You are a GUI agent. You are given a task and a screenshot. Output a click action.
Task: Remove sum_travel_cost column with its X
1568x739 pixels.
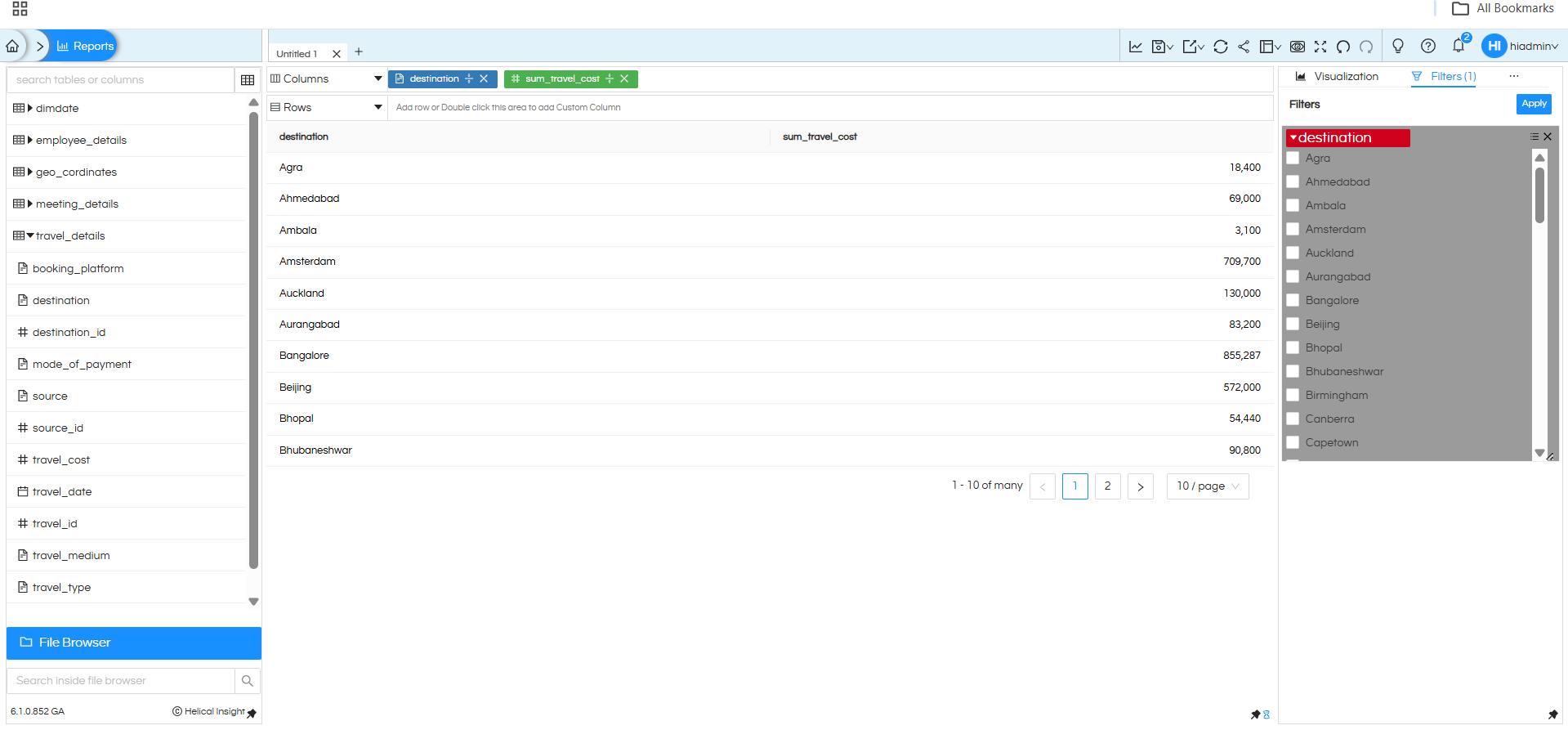(x=624, y=79)
